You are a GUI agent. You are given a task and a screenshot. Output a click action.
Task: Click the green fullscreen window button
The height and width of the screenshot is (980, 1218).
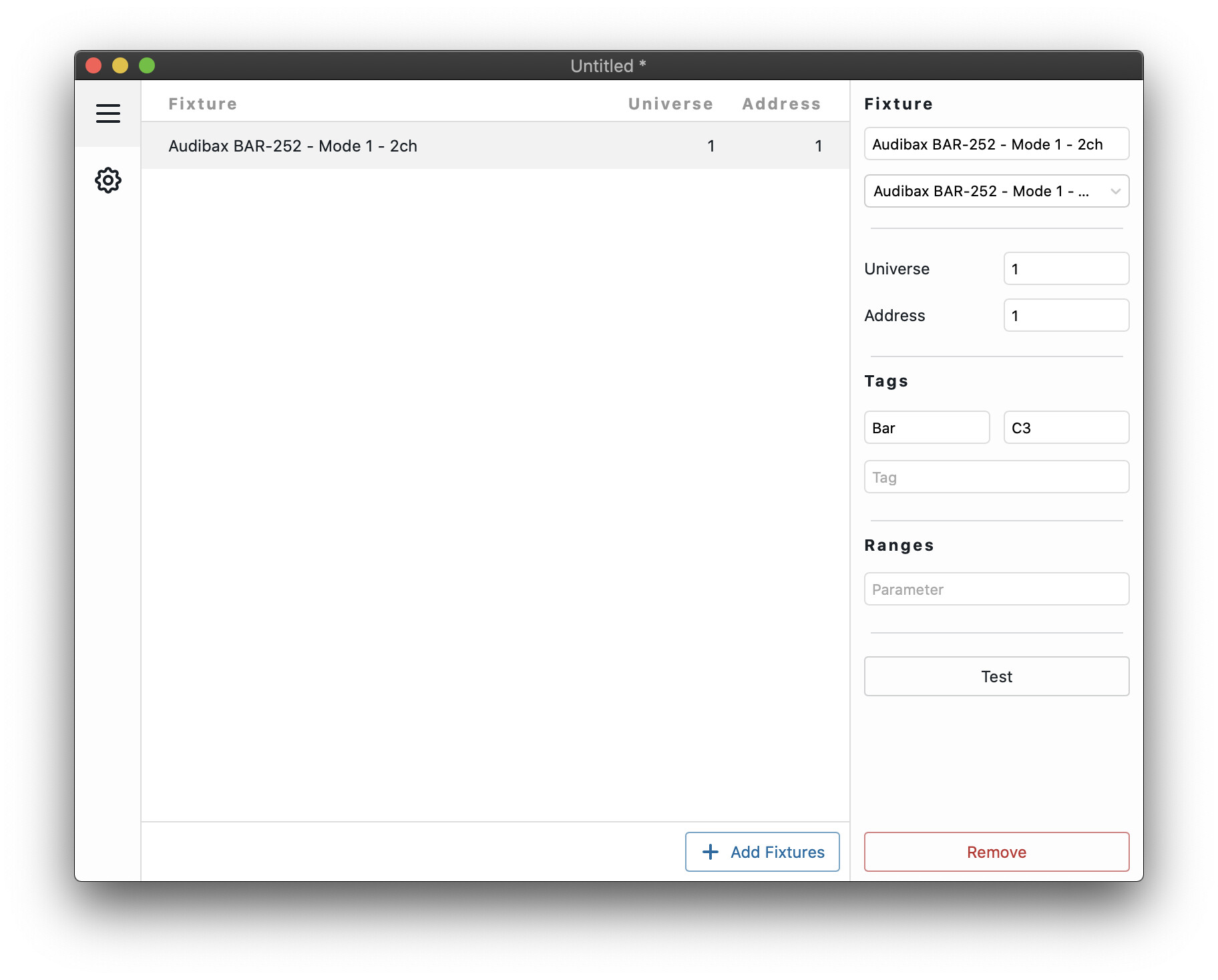(147, 65)
